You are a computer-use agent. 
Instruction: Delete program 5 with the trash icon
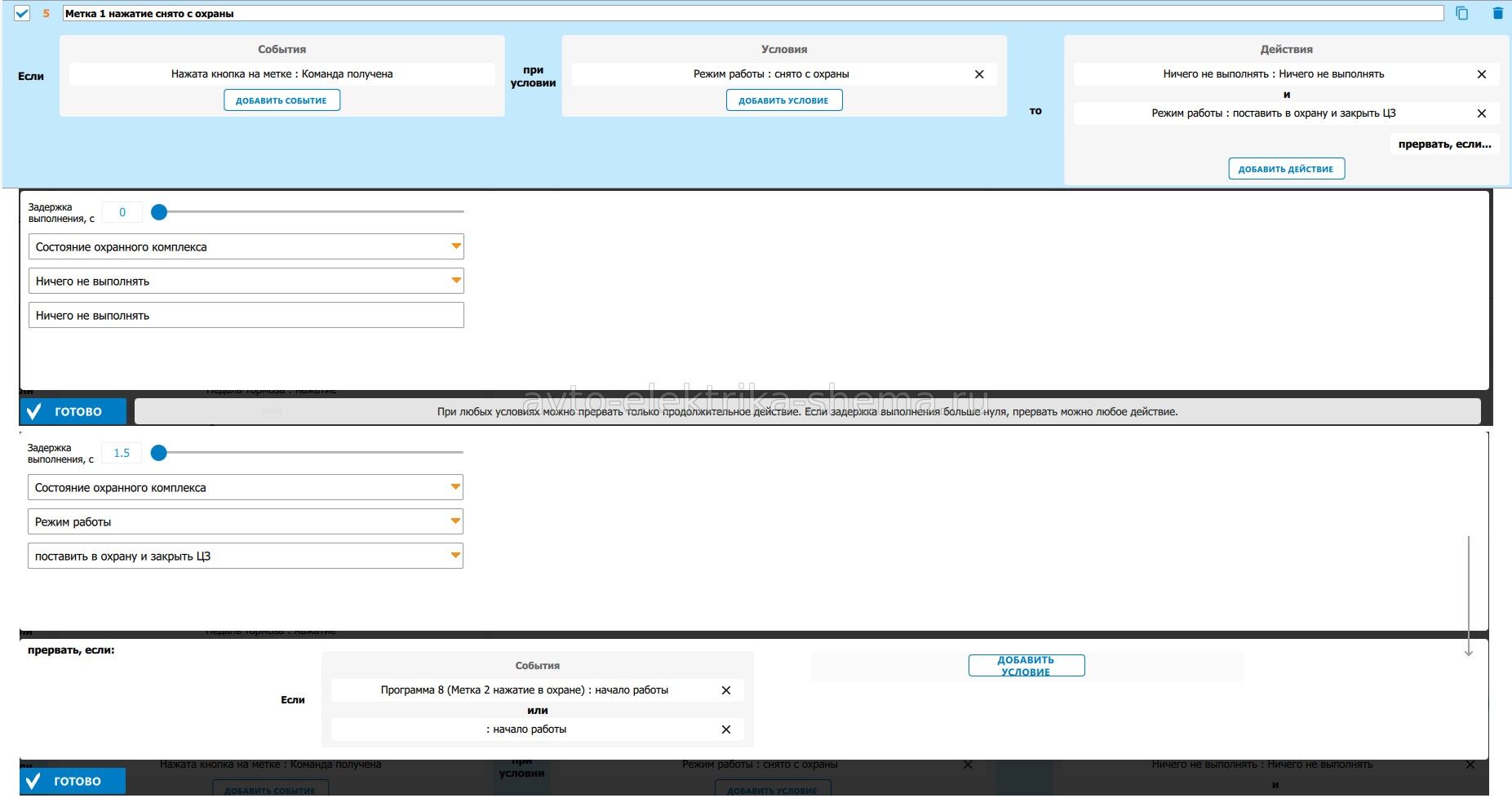click(1497, 13)
